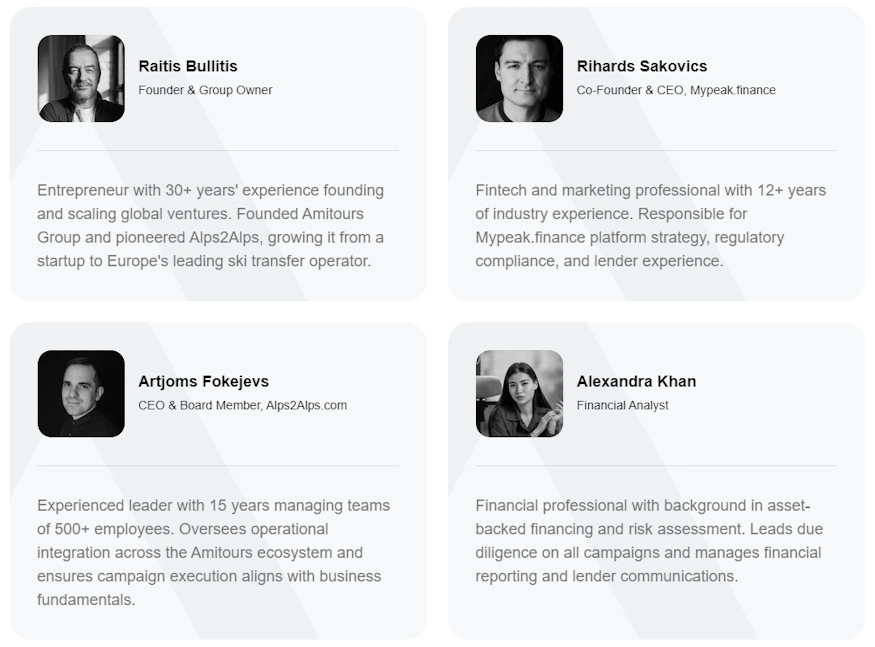
Task: Click the "Financial Analyst" role label
Action: 623,405
